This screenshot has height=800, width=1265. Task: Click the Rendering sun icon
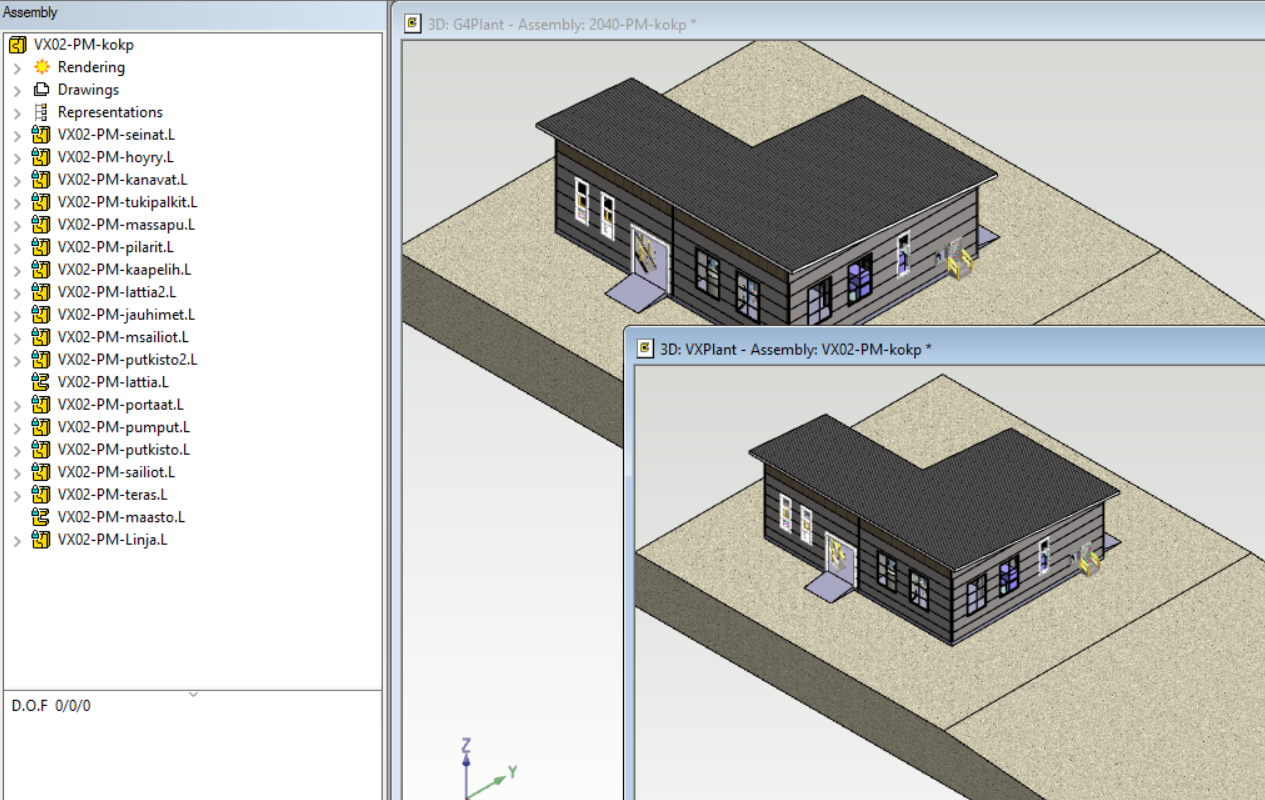(x=41, y=67)
